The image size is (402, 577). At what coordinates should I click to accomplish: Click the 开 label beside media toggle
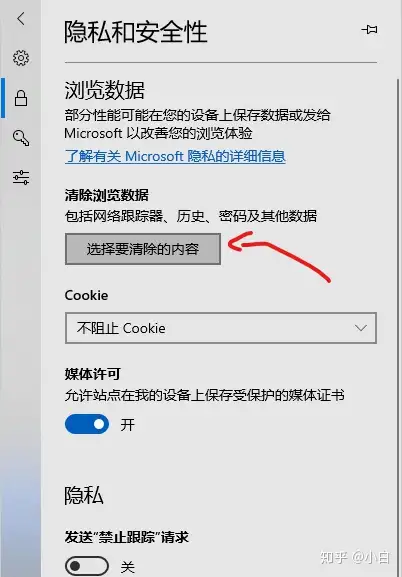click(128, 425)
